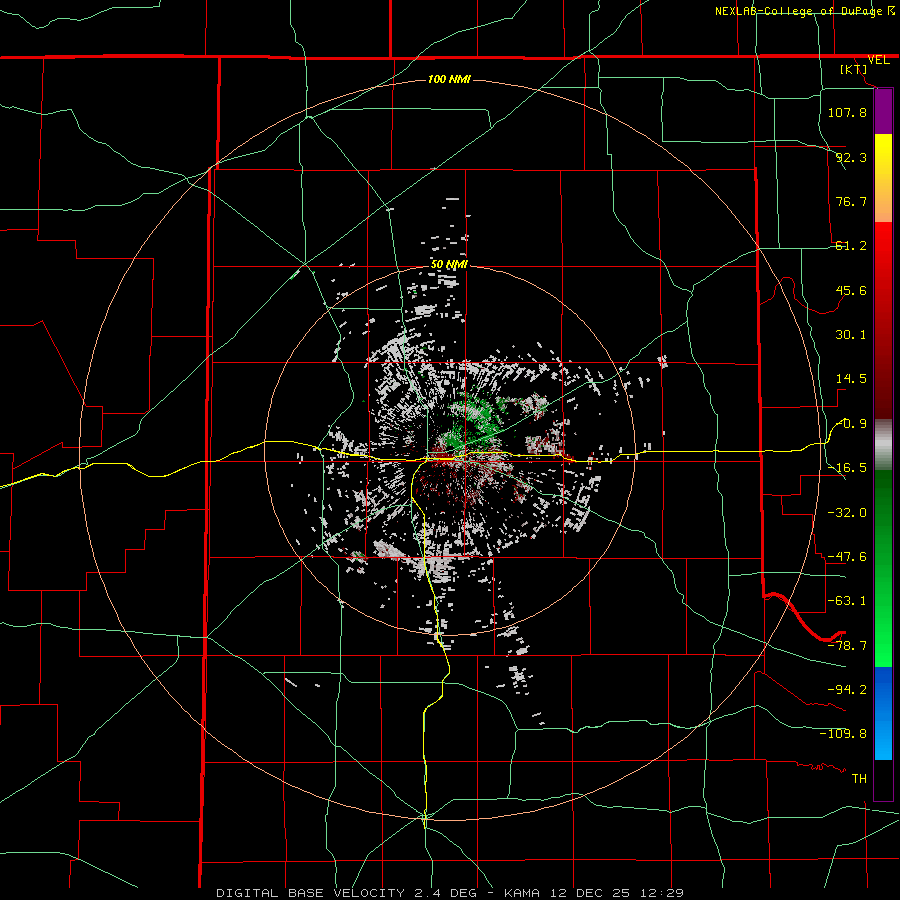The width and height of the screenshot is (900, 900).
Task: Click the VEL legend title
Action: (878, 60)
